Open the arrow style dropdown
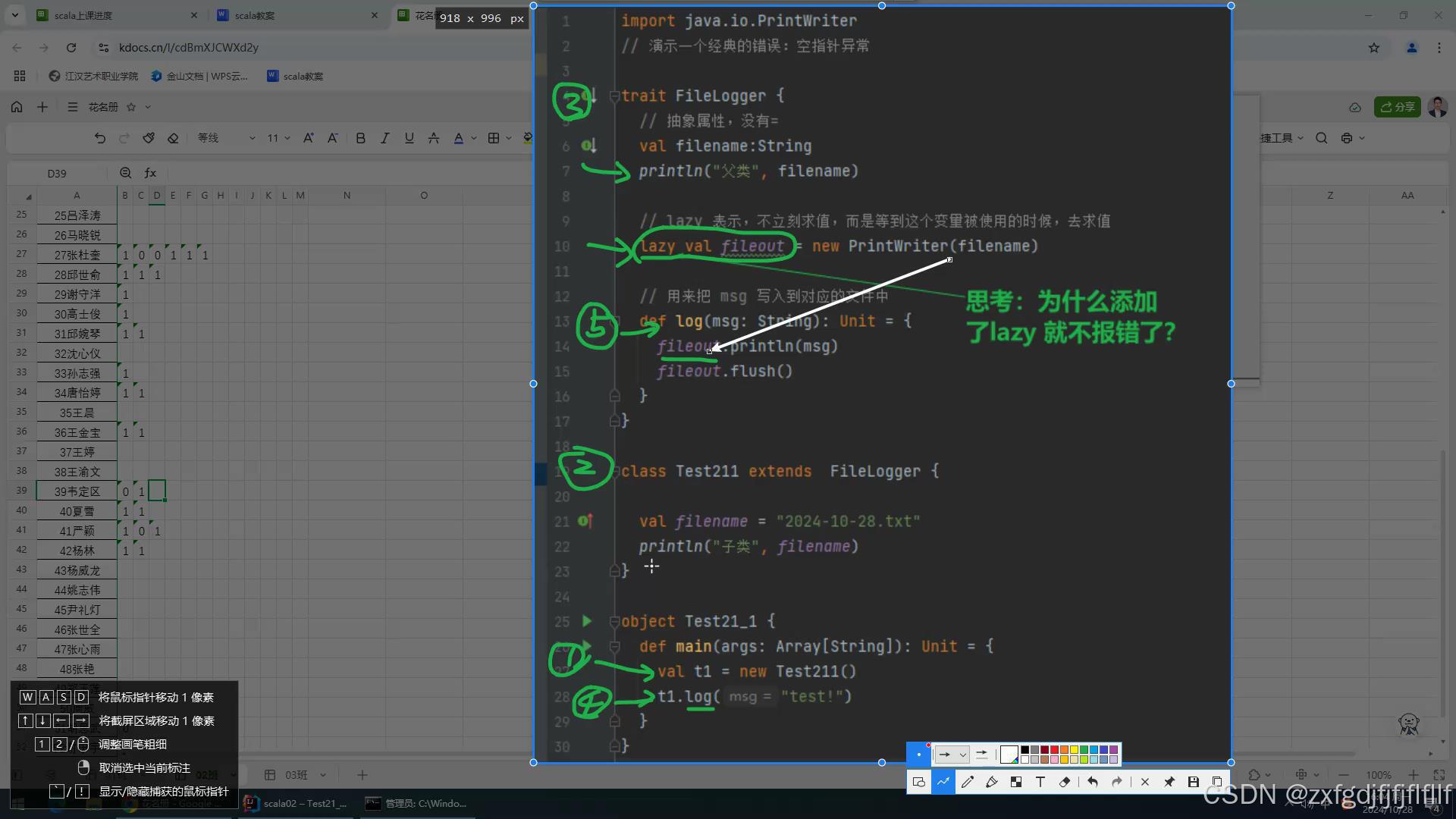This screenshot has height=819, width=1456. coord(952,755)
